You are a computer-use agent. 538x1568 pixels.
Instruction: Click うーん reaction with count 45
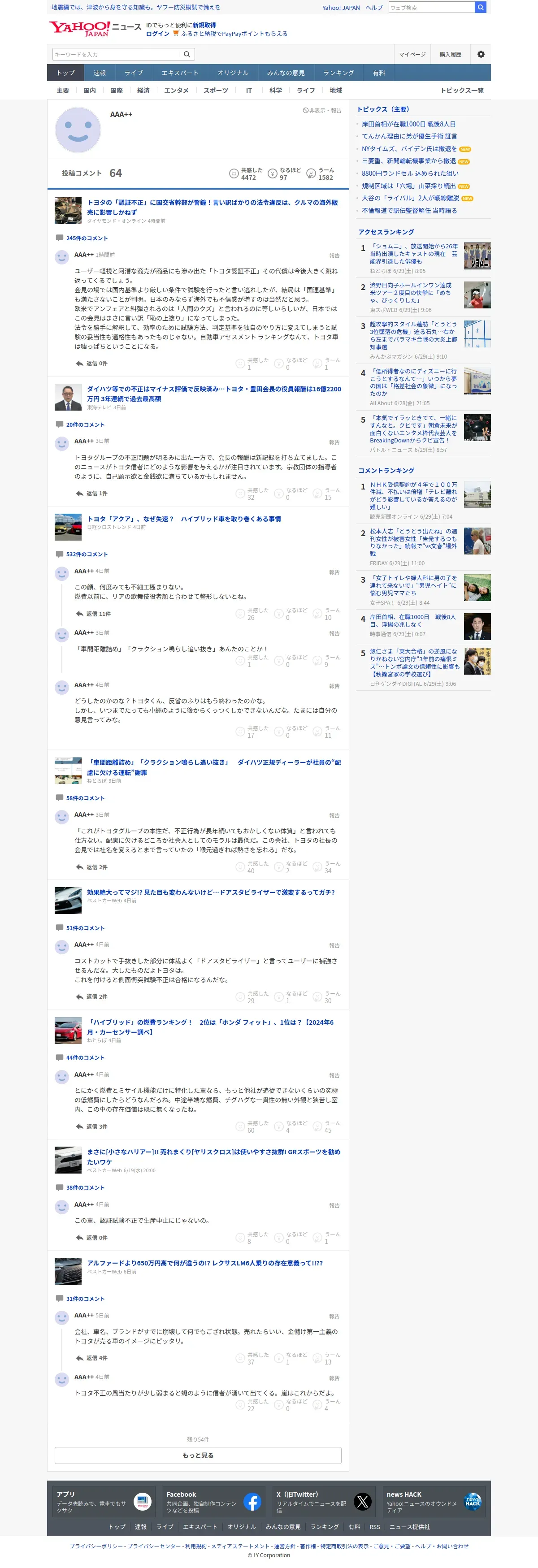pyautogui.click(x=327, y=1127)
